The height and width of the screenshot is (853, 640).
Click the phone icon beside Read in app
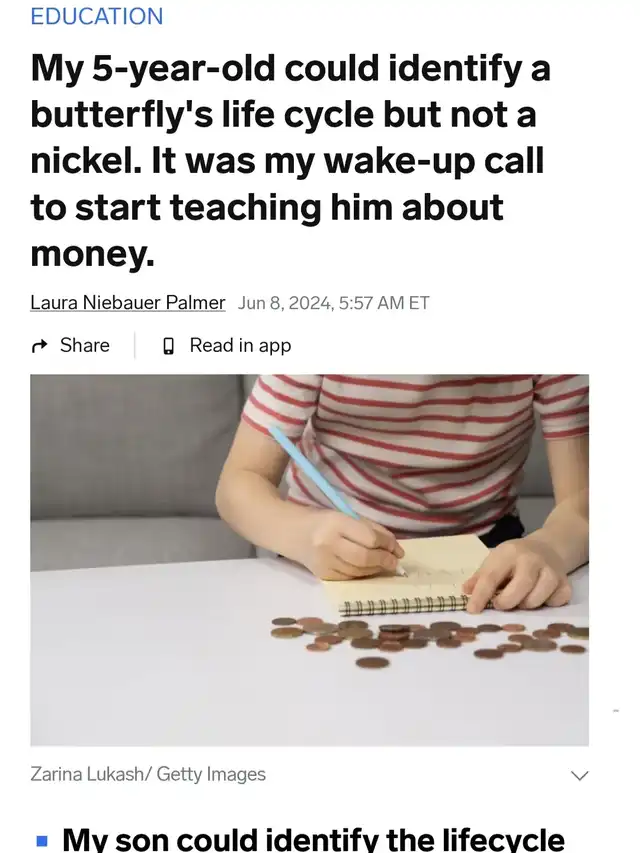point(169,345)
